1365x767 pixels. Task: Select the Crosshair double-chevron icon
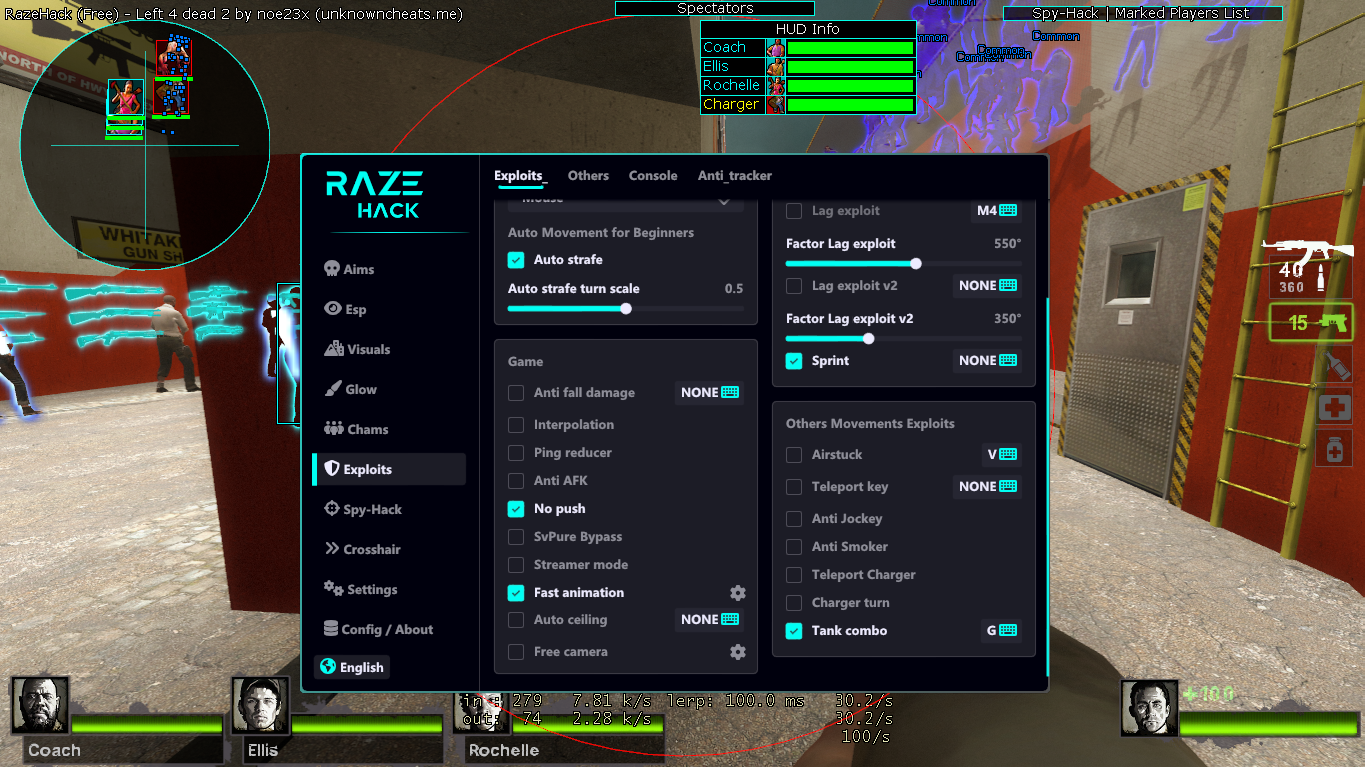coord(332,549)
